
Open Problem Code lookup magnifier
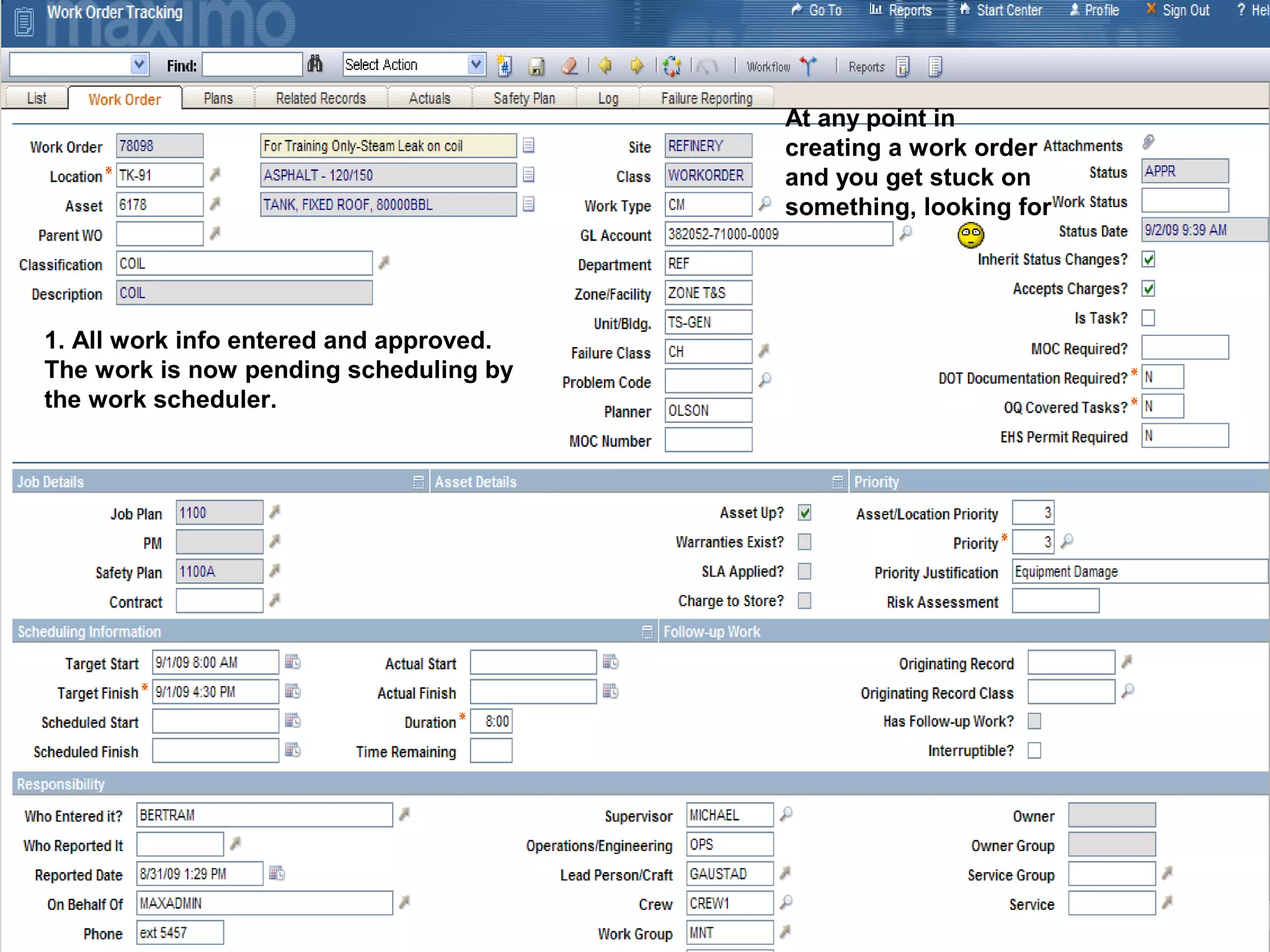(765, 379)
